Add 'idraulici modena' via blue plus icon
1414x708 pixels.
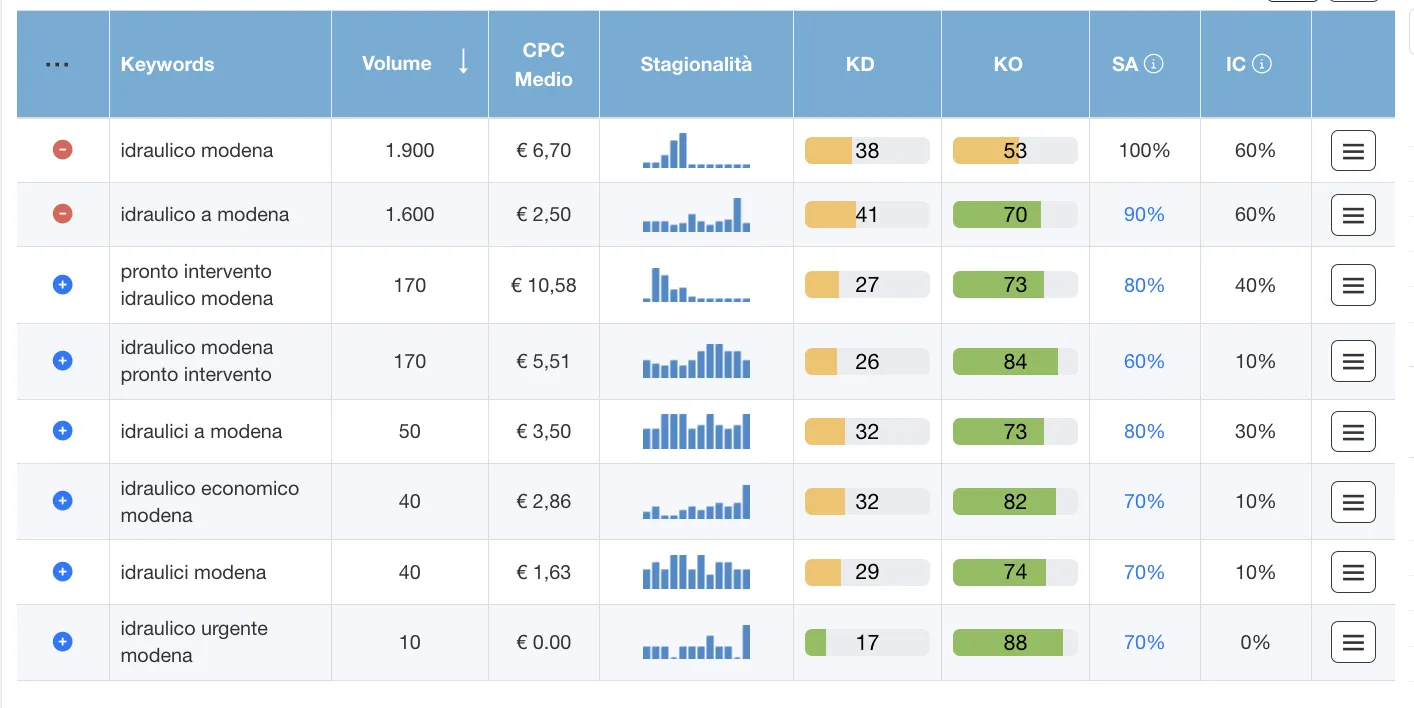coord(62,572)
